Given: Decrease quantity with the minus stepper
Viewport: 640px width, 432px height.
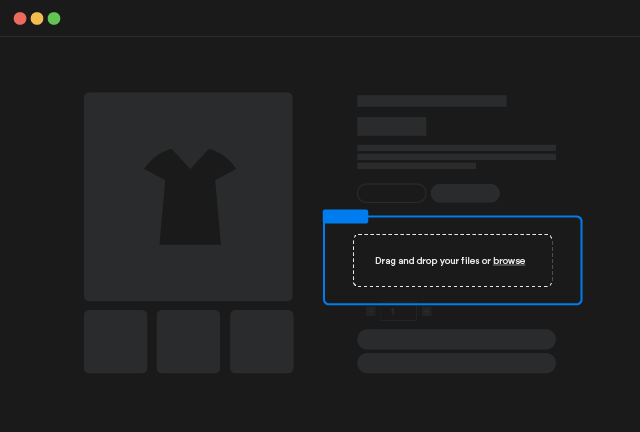Looking at the screenshot, I should 371,311.
